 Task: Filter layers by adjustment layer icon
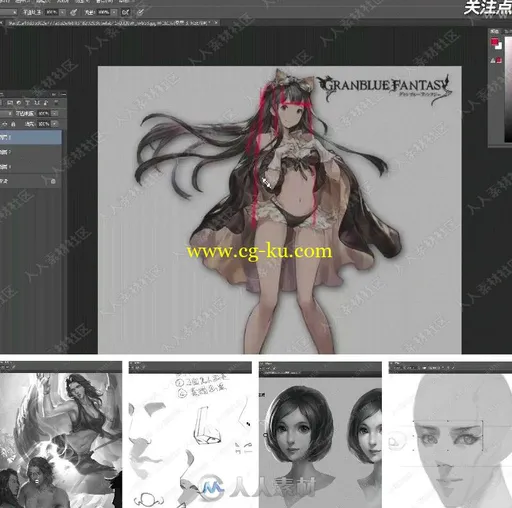(19, 103)
